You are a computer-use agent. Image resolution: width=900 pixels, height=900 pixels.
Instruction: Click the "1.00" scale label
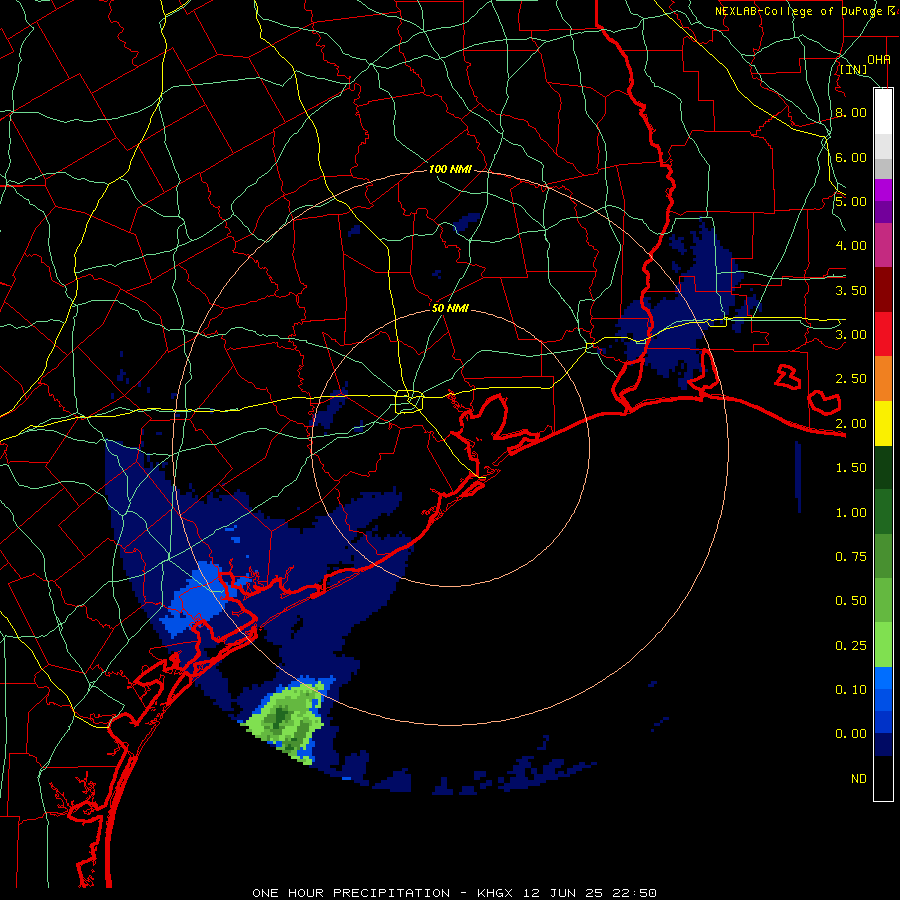[x=851, y=513]
